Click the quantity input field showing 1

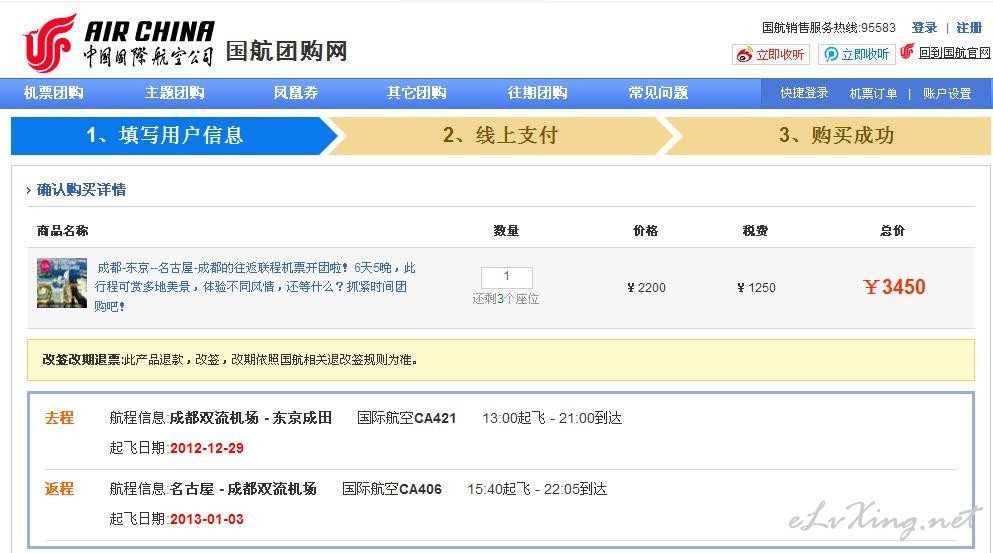pos(507,277)
